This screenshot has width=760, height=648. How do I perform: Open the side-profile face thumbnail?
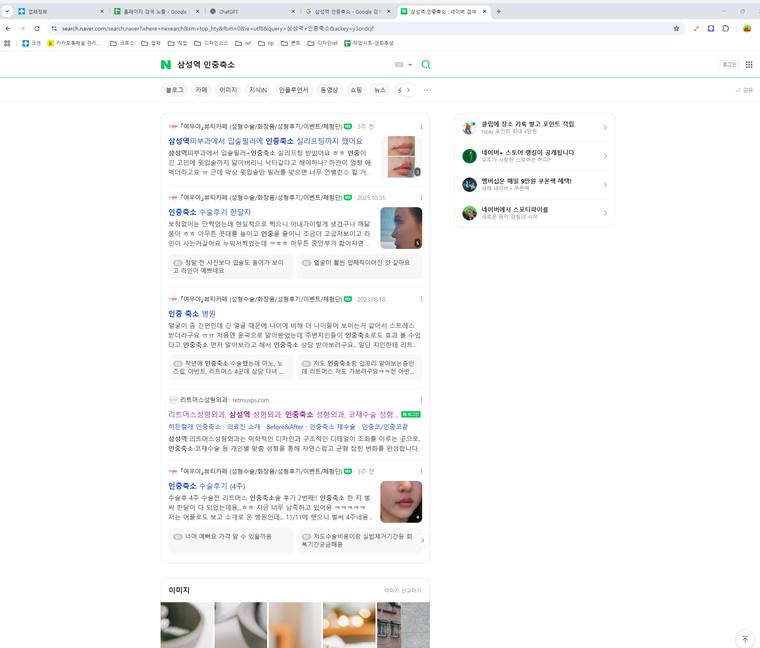[401, 228]
